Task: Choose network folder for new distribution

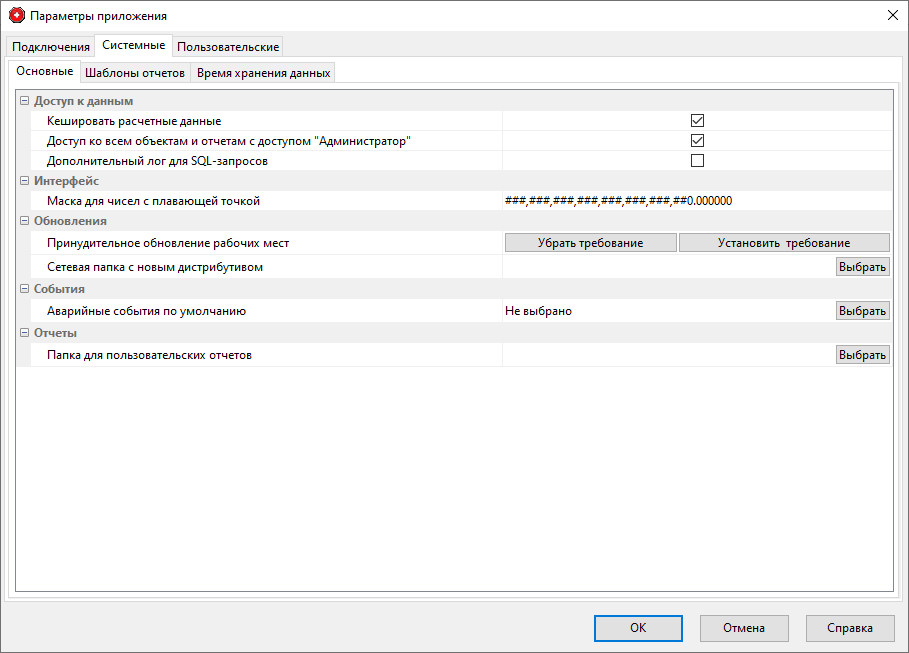Action: tap(862, 267)
